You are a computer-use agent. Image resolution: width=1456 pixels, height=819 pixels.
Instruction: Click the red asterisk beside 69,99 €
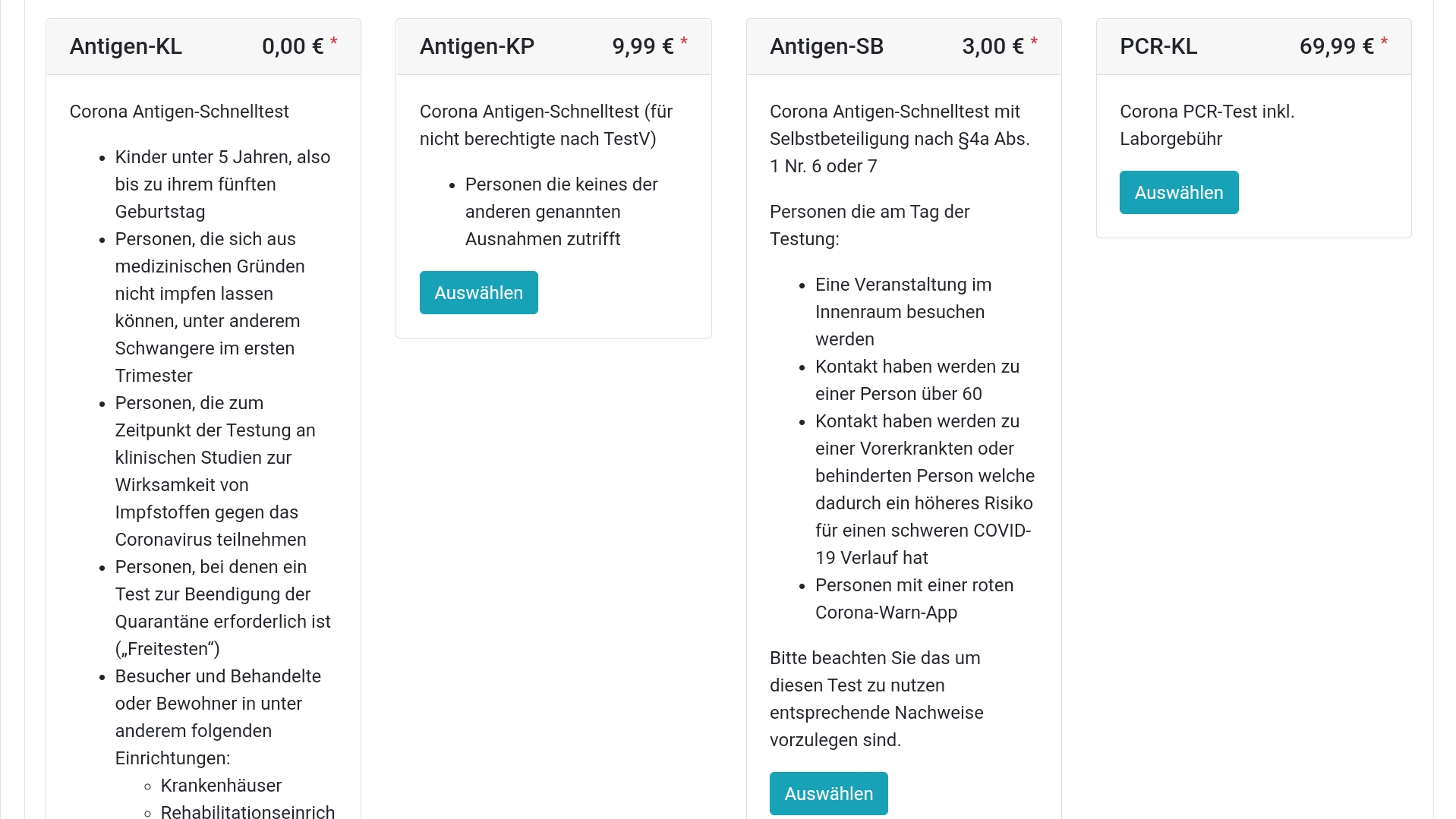coord(1384,42)
